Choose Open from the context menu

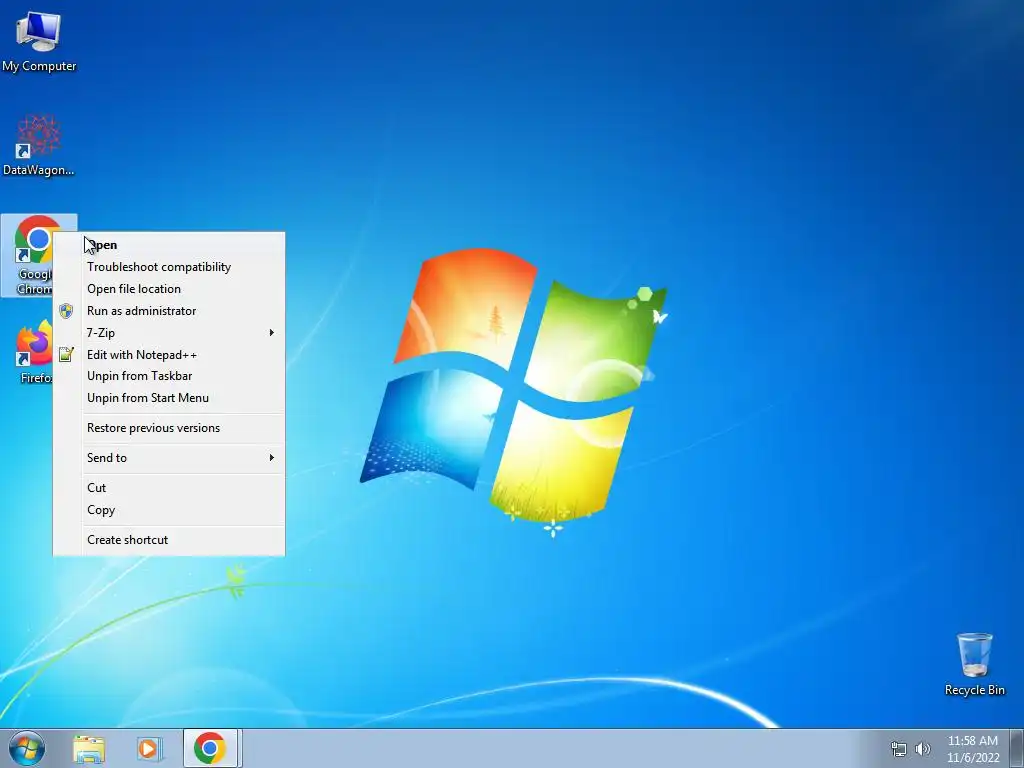[168, 245]
